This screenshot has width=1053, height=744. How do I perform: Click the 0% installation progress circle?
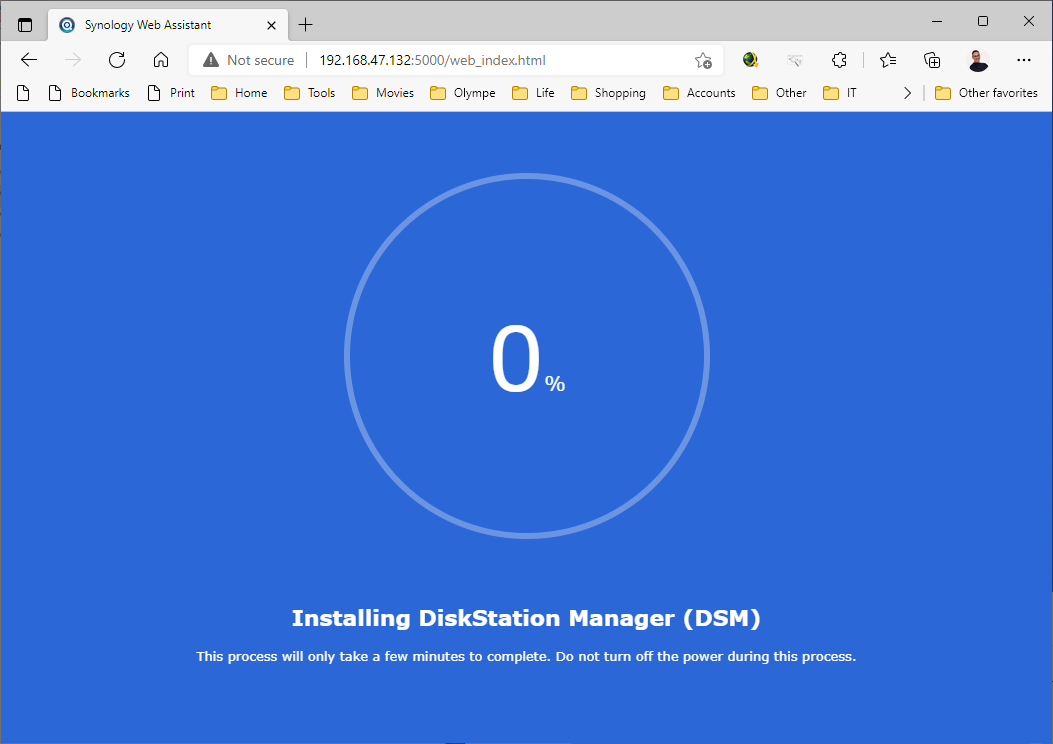tap(527, 356)
